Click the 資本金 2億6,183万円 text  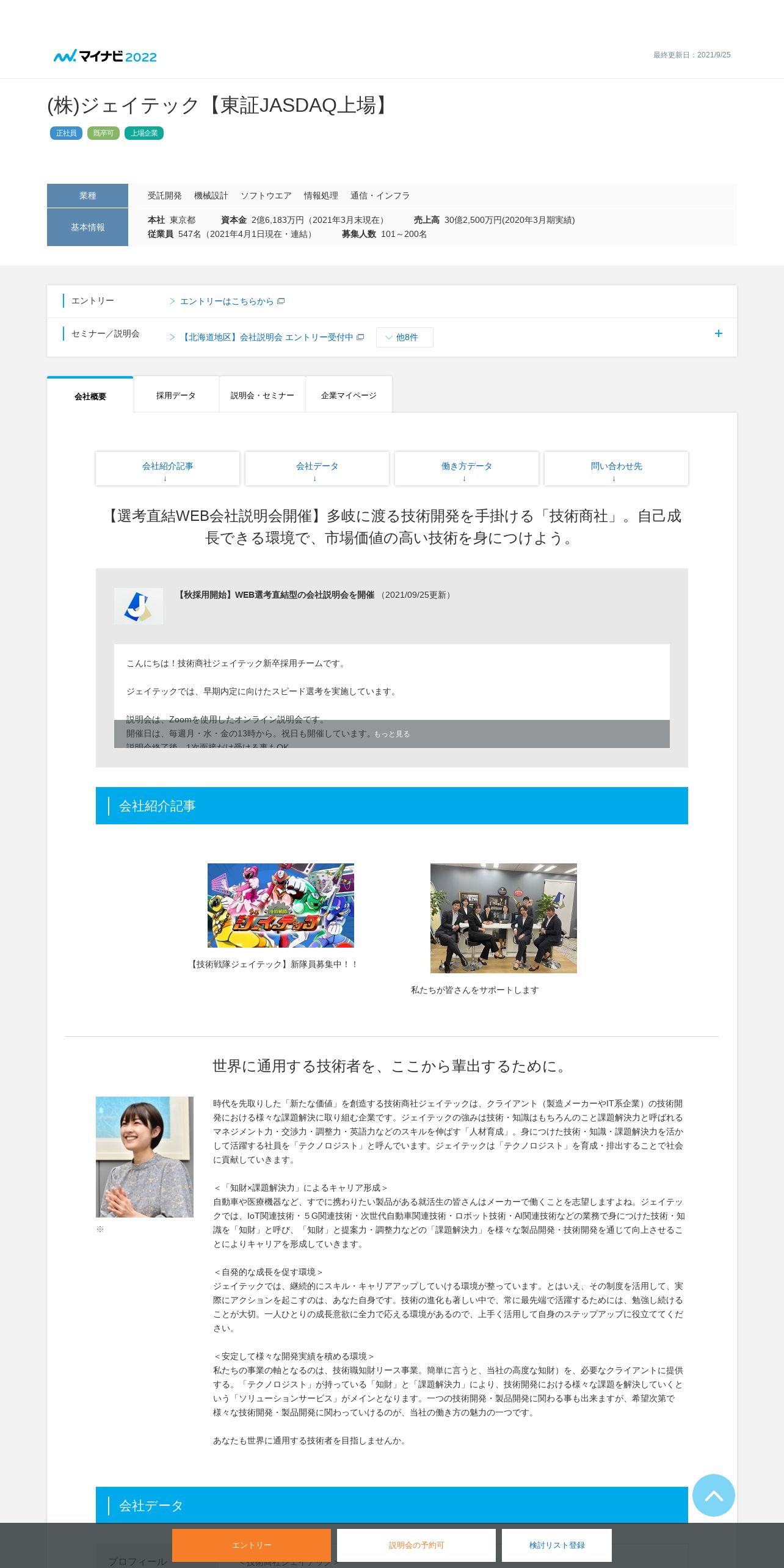pyautogui.click(x=305, y=220)
